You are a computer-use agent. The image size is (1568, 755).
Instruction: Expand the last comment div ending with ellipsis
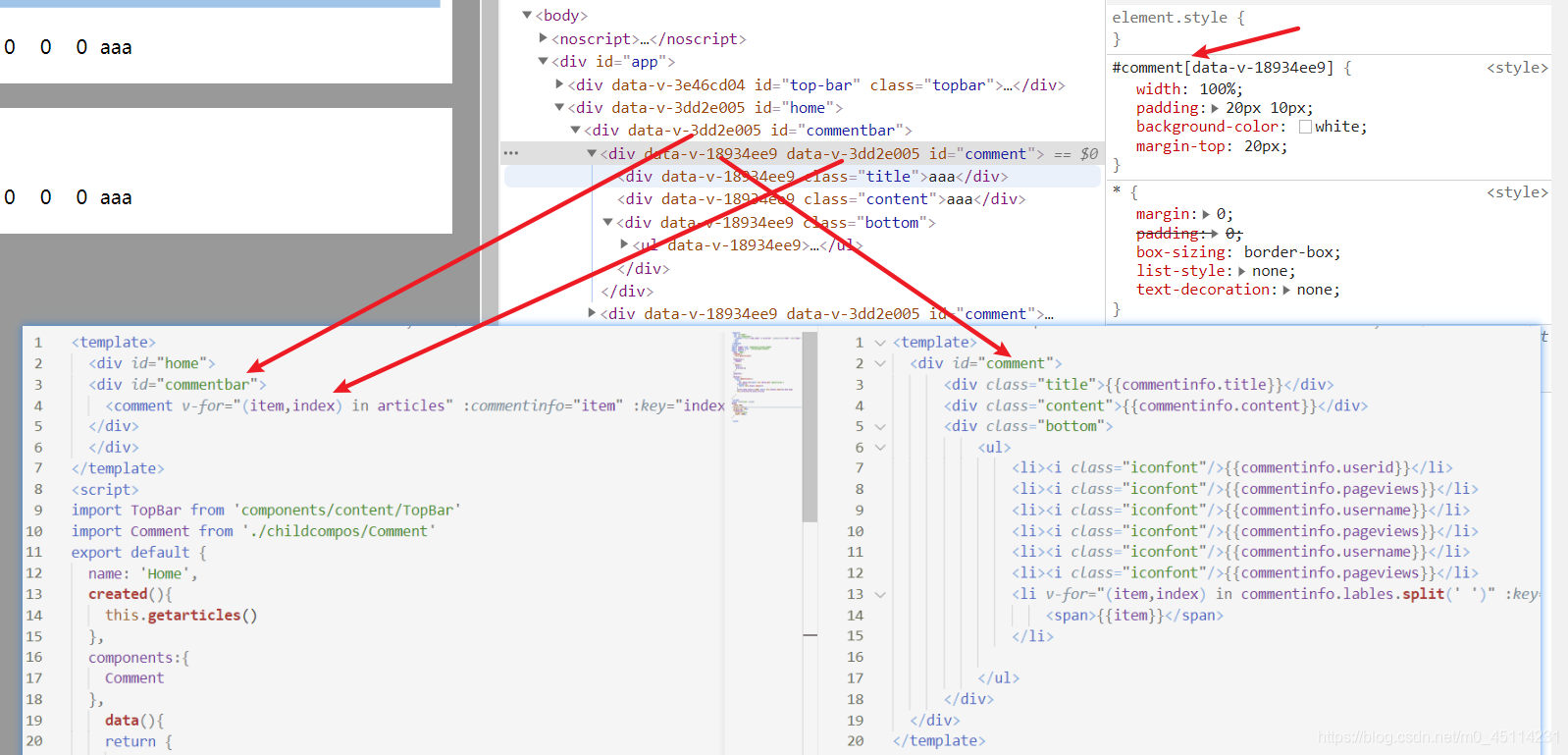(x=592, y=313)
